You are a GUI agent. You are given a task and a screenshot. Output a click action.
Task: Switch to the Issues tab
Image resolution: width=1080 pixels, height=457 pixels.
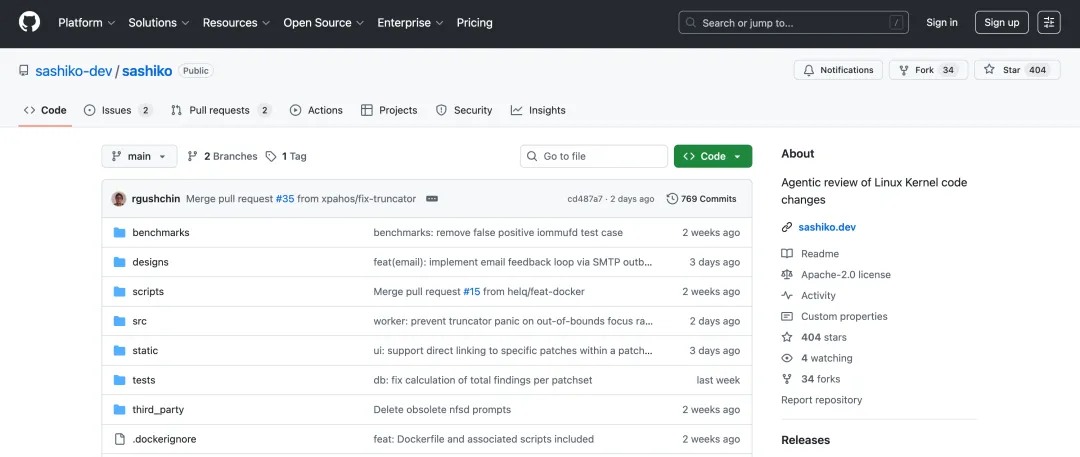click(117, 110)
